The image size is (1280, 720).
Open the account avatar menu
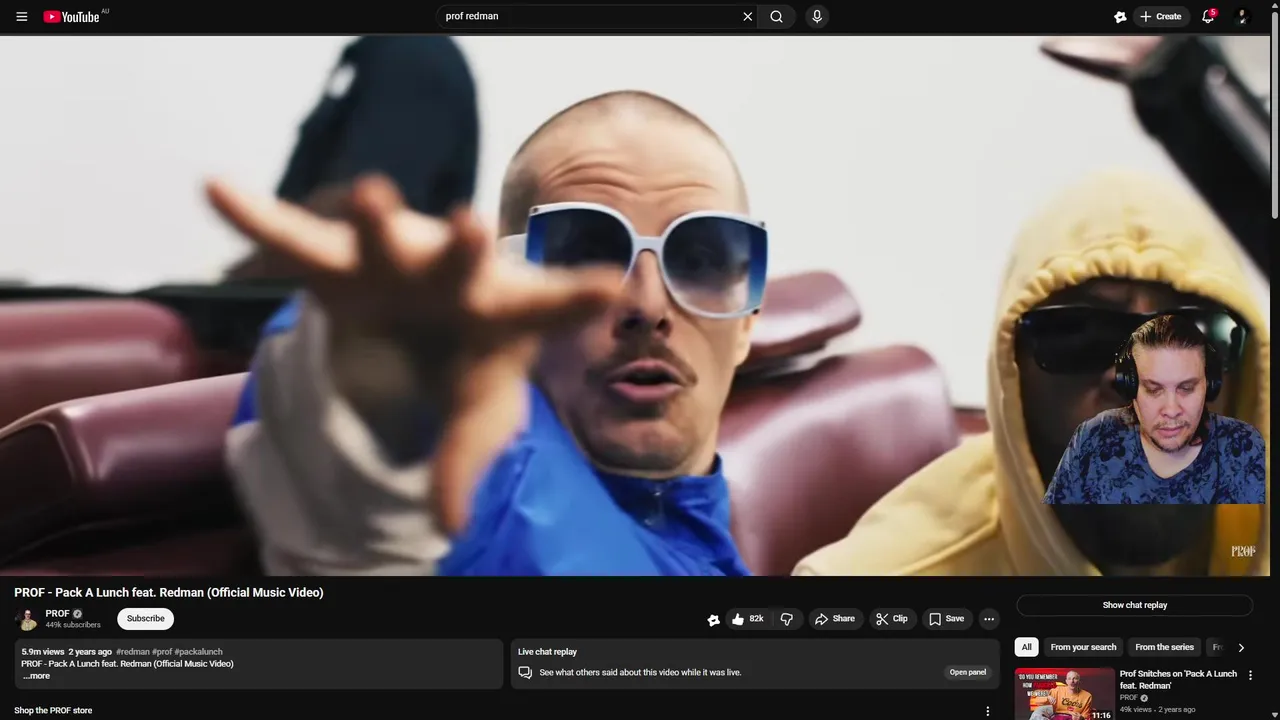(1243, 17)
